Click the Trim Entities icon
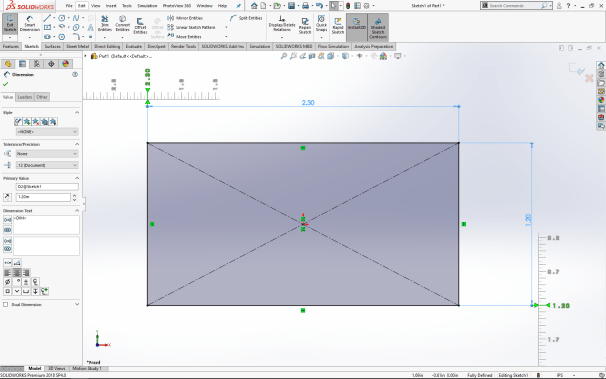The height and width of the screenshot is (379, 606). click(x=104, y=24)
